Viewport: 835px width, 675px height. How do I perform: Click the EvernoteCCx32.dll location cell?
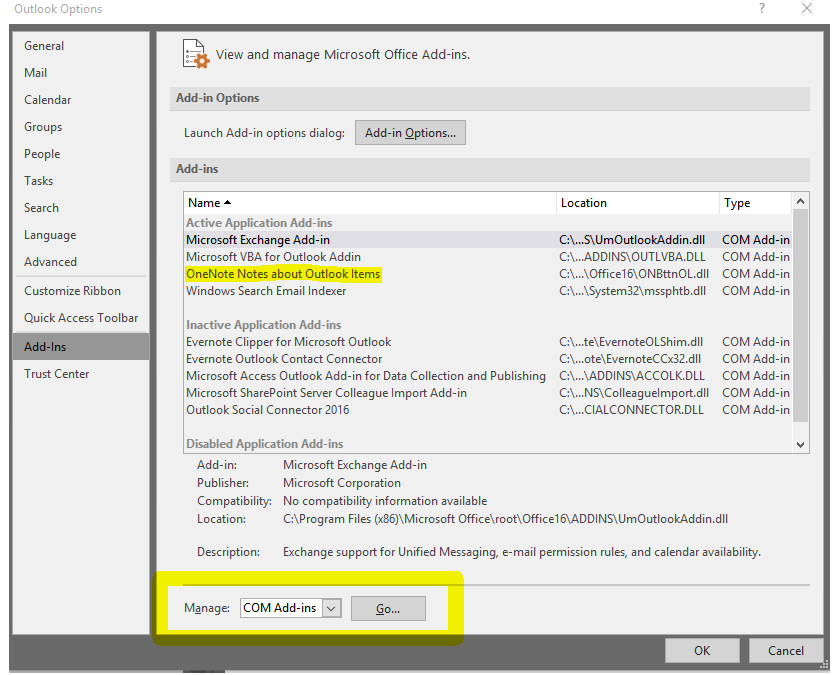click(x=630, y=359)
